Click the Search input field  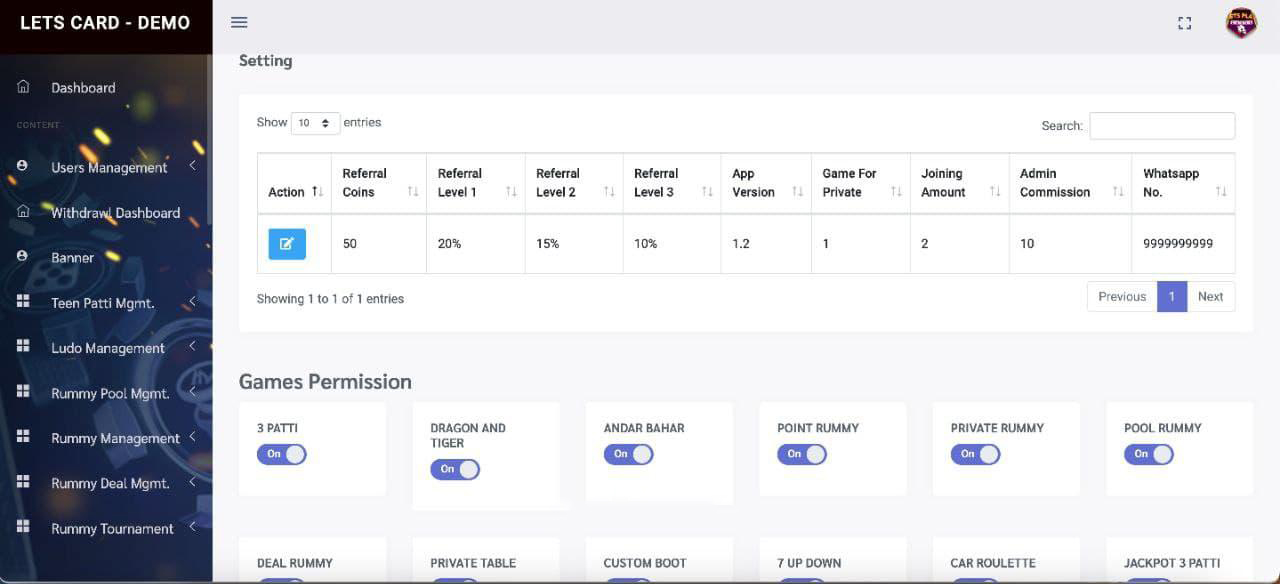click(1161, 126)
